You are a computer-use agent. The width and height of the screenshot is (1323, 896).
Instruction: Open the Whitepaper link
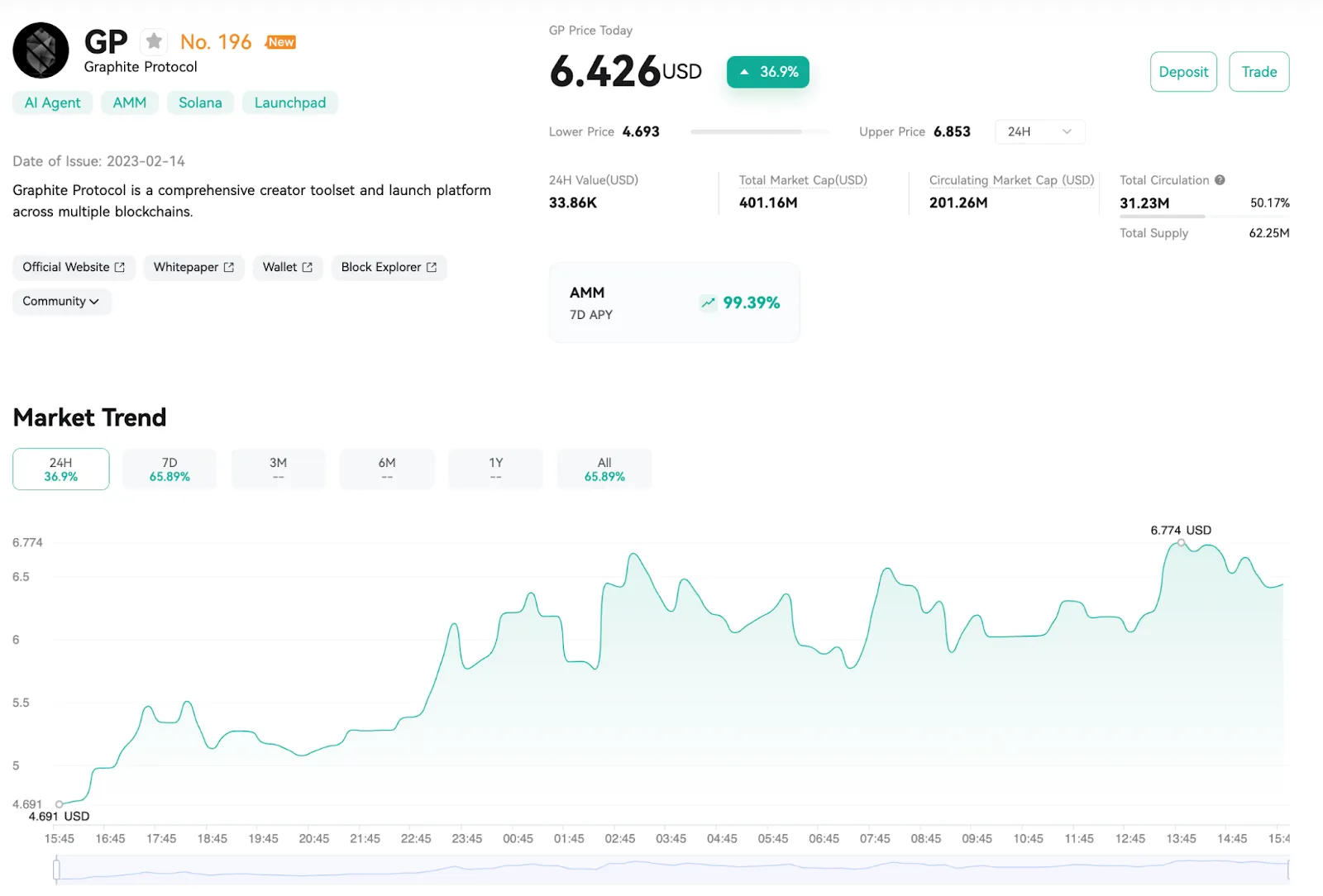tap(194, 267)
